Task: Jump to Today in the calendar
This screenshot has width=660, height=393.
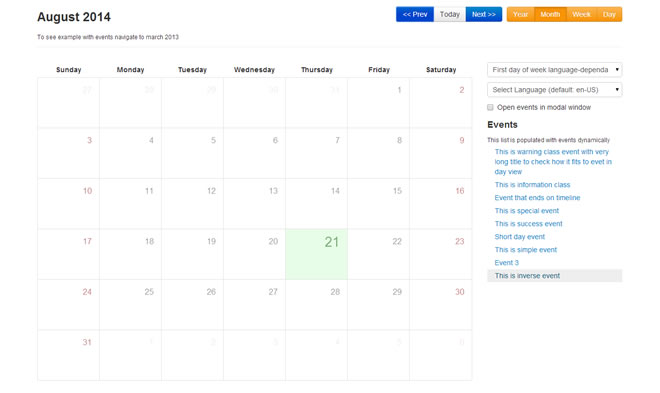Action: point(450,14)
